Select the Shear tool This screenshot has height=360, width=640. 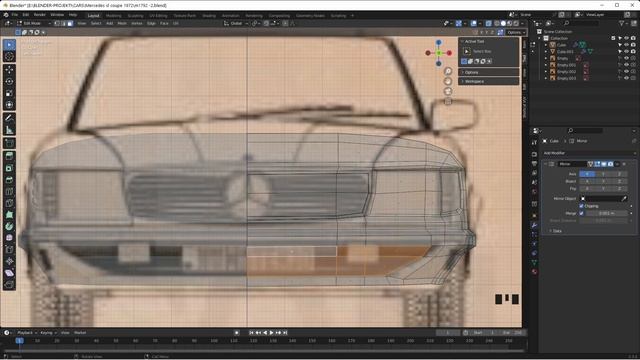[x=9, y=273]
